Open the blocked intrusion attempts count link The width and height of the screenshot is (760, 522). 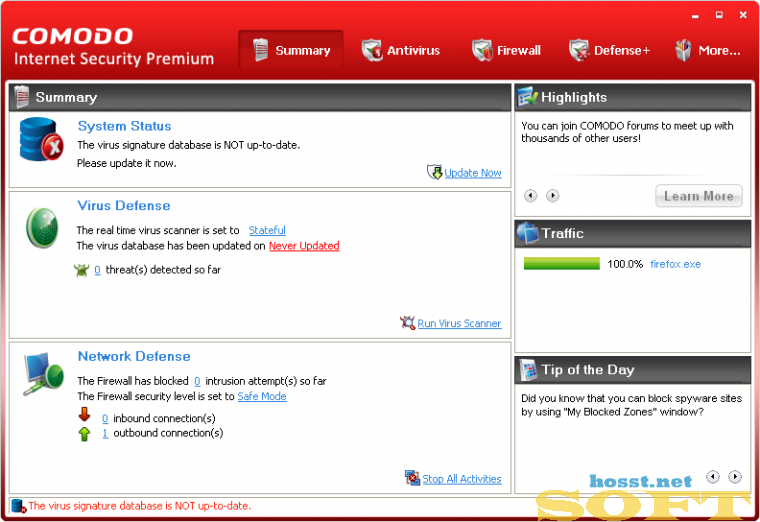click(197, 381)
